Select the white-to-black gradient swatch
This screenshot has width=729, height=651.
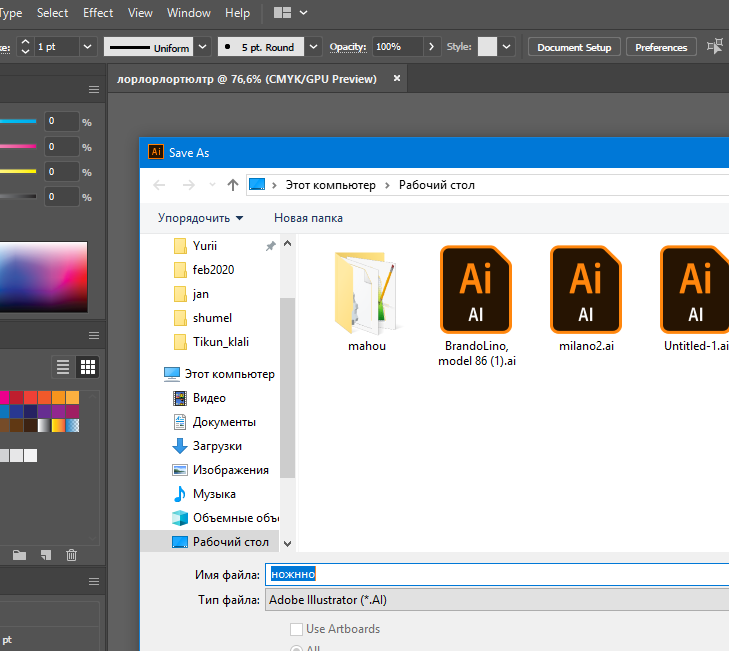(x=45, y=425)
